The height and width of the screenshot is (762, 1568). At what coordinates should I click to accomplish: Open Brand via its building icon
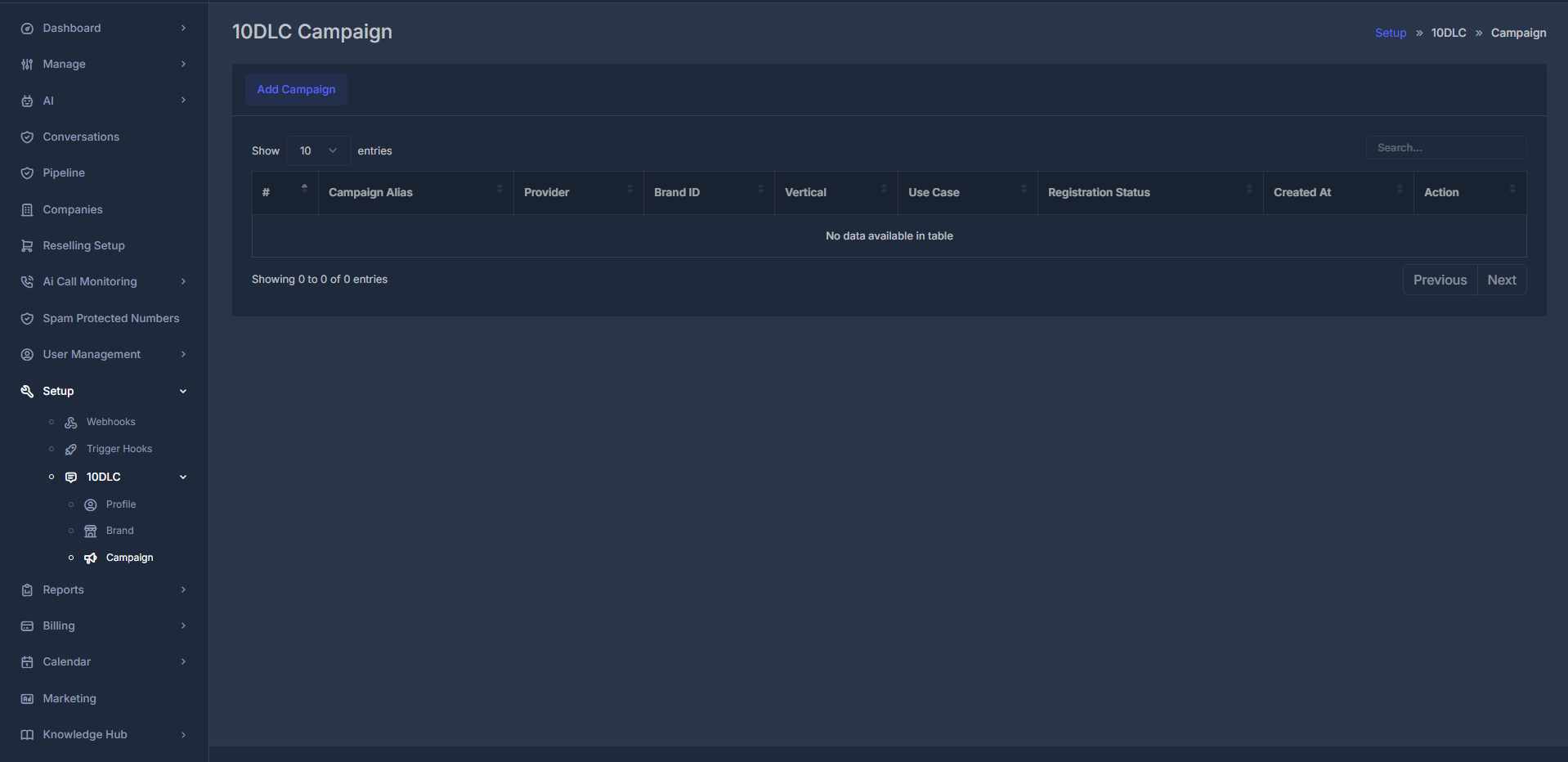[x=90, y=531]
